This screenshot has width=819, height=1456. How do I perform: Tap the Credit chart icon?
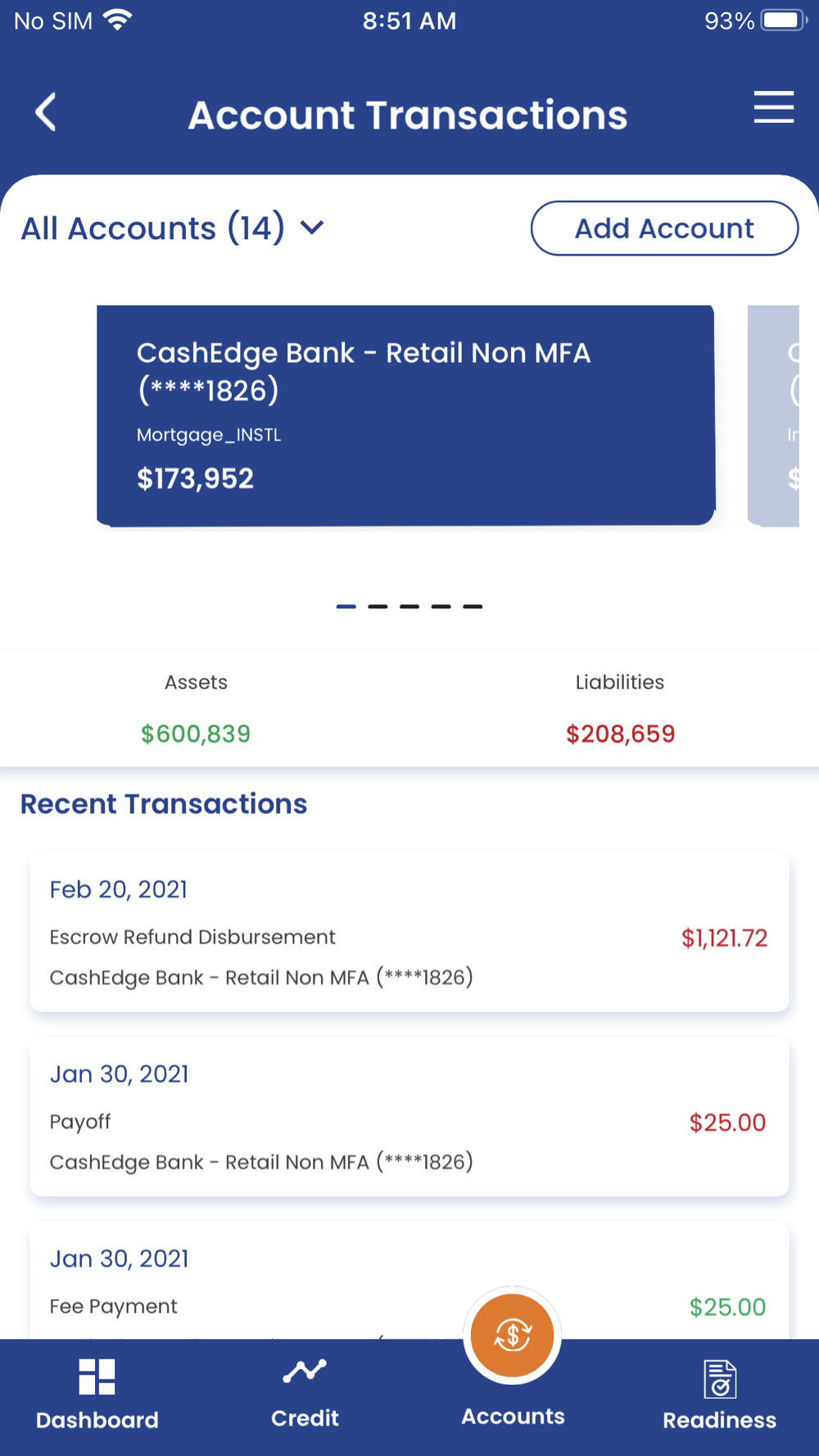305,1370
